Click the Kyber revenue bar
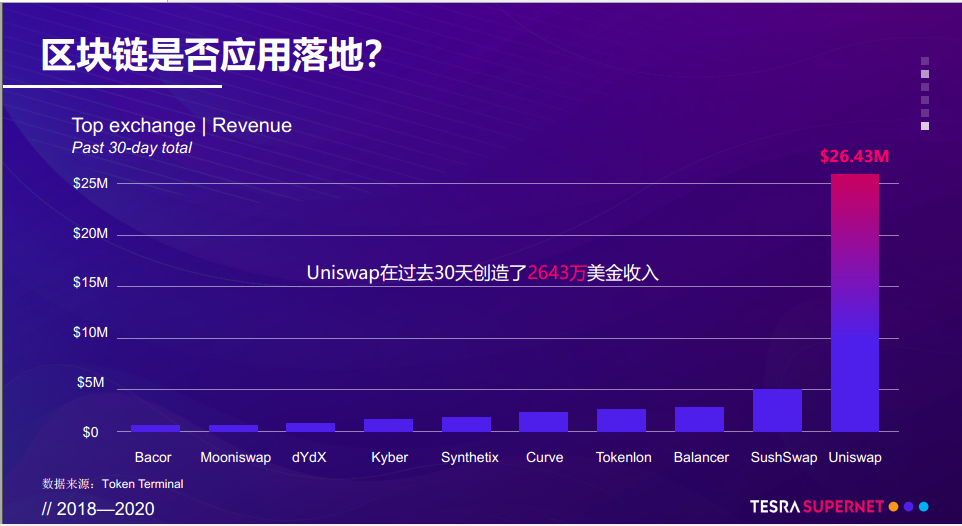Viewport: 962px width, 526px height. coord(388,425)
